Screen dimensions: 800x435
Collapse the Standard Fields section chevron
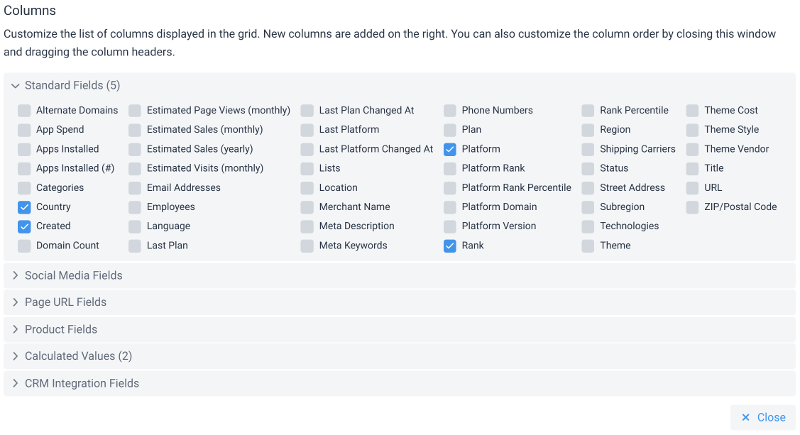15,86
